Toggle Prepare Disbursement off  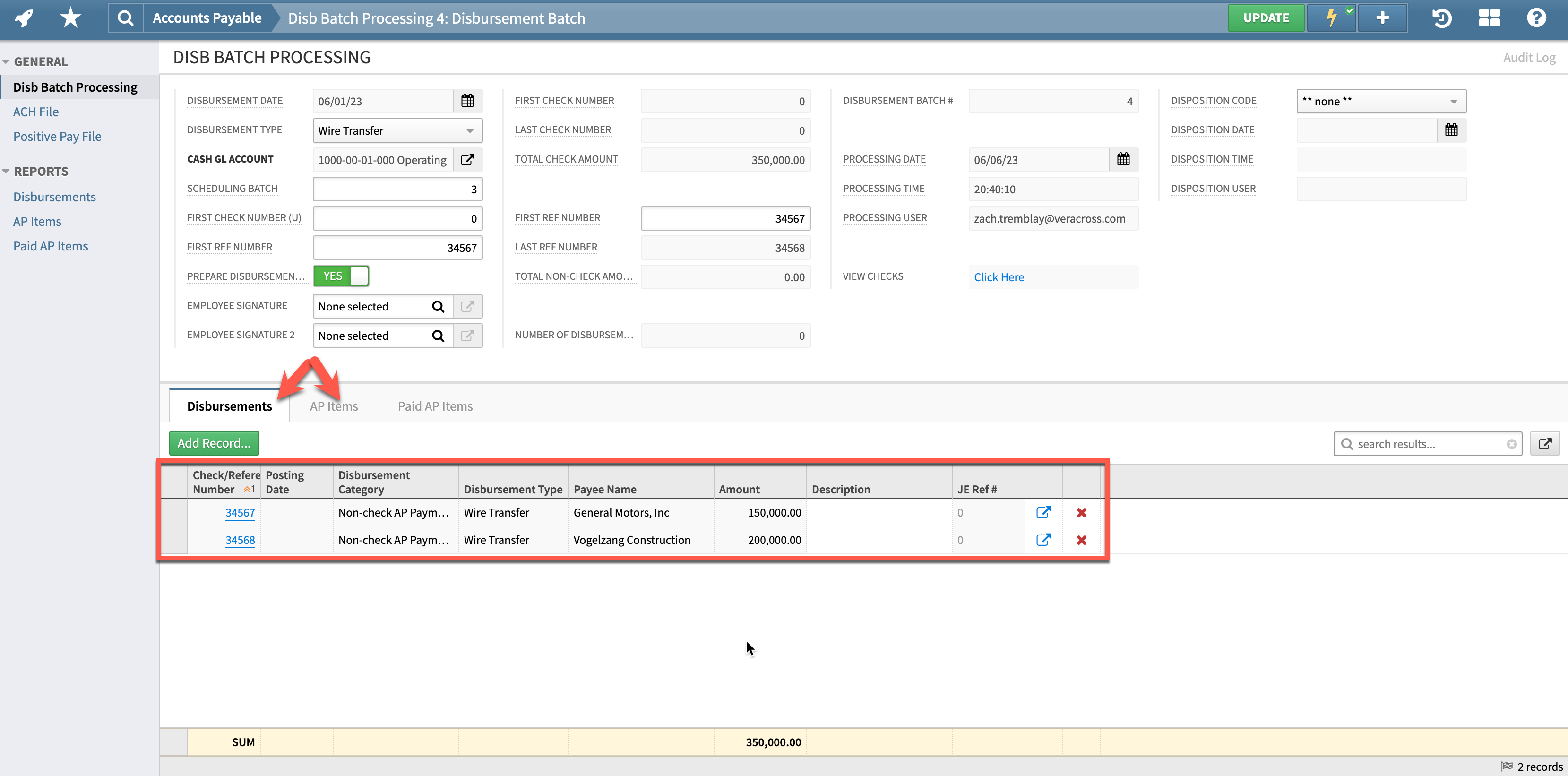pyautogui.click(x=341, y=276)
